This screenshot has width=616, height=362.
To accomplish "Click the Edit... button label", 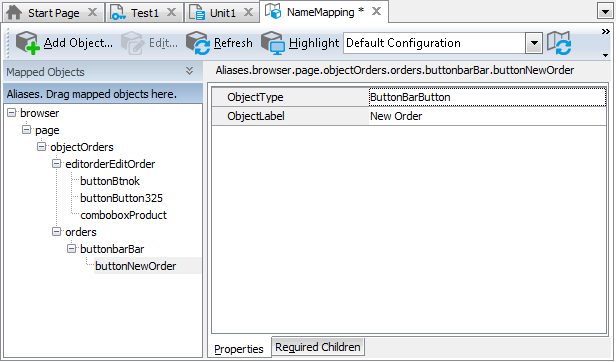I will pos(163,43).
